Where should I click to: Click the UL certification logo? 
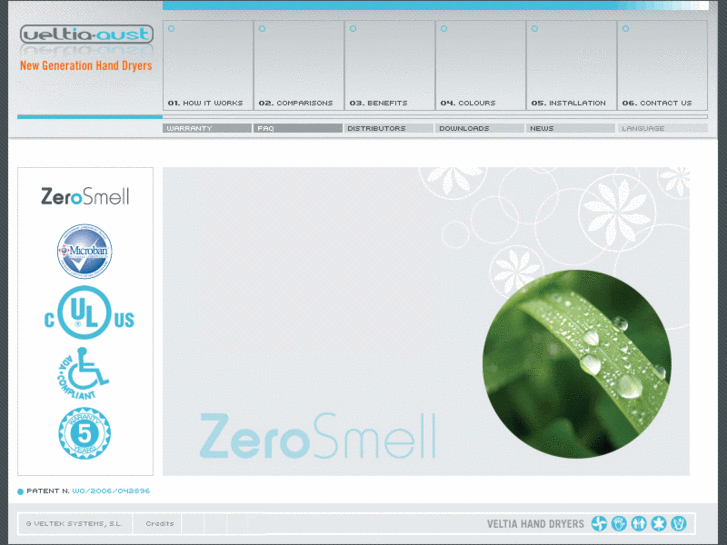click(89, 313)
